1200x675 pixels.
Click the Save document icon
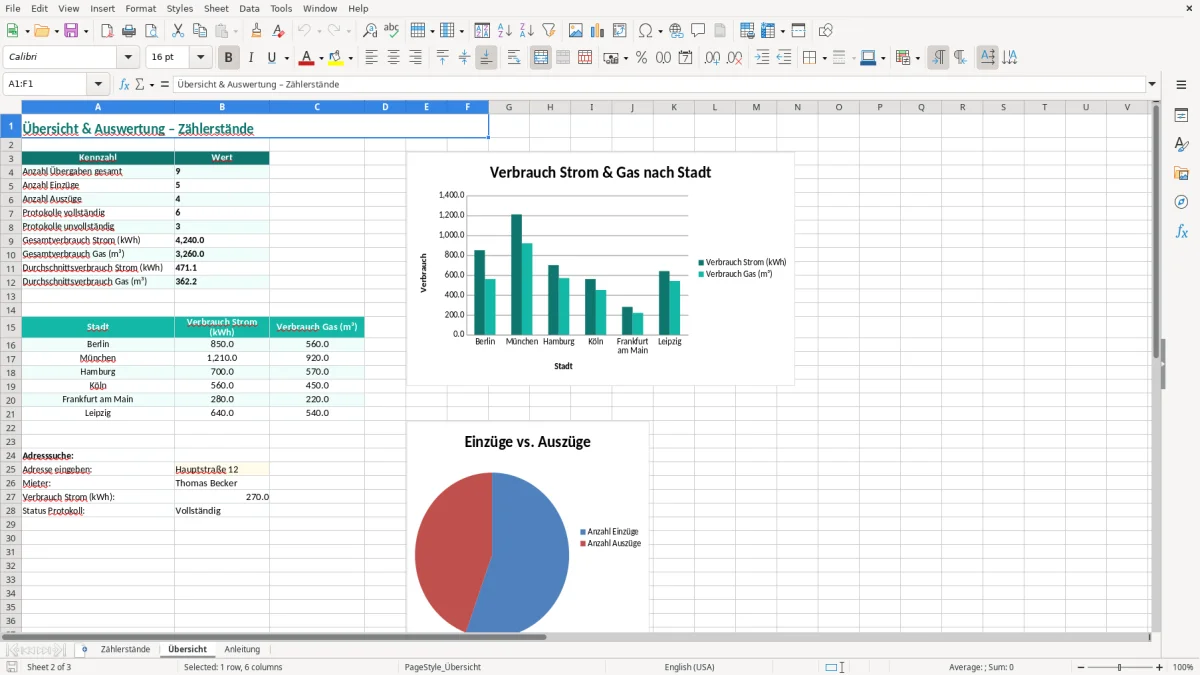click(x=71, y=31)
